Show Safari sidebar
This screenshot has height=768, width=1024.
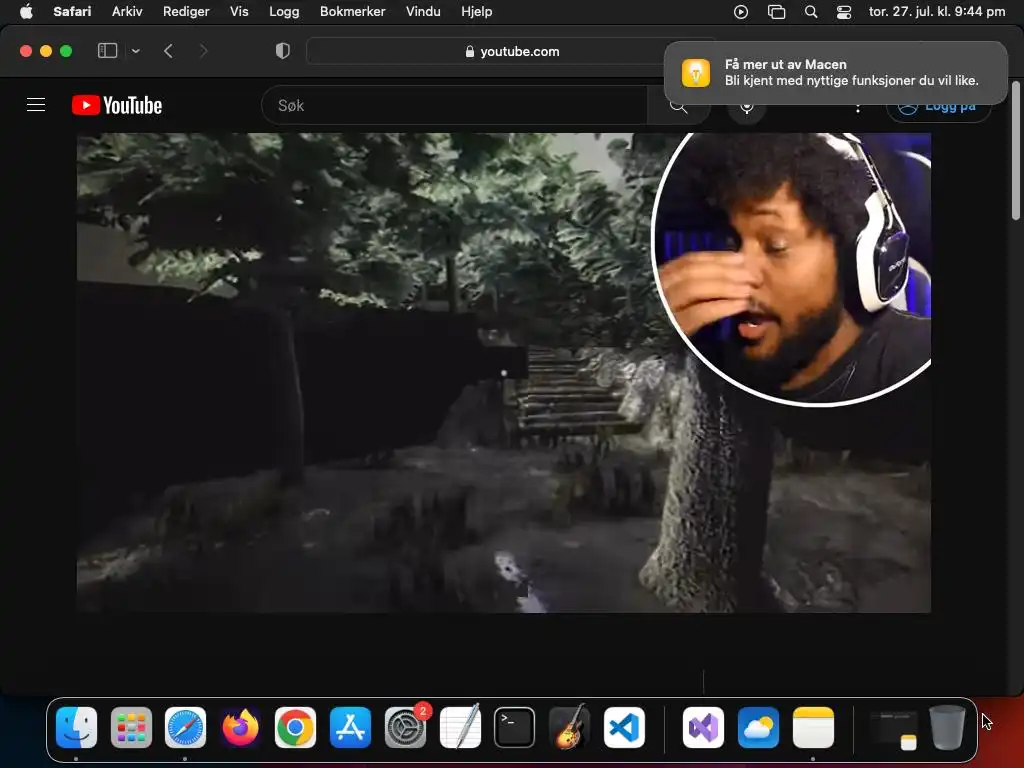(107, 51)
